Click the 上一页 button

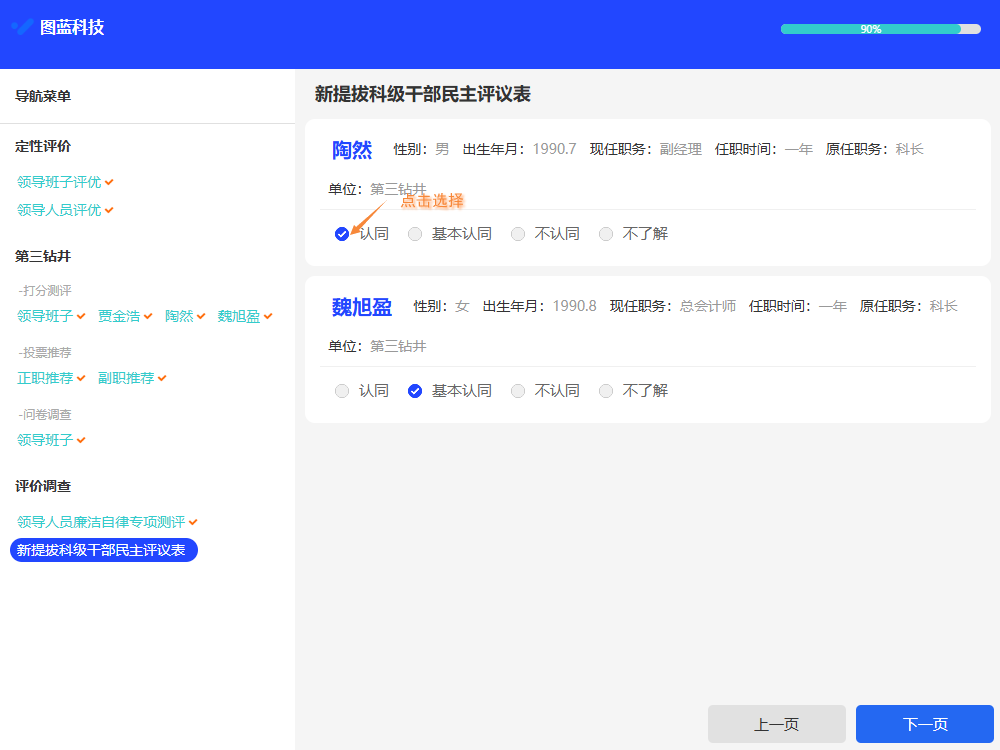777,723
